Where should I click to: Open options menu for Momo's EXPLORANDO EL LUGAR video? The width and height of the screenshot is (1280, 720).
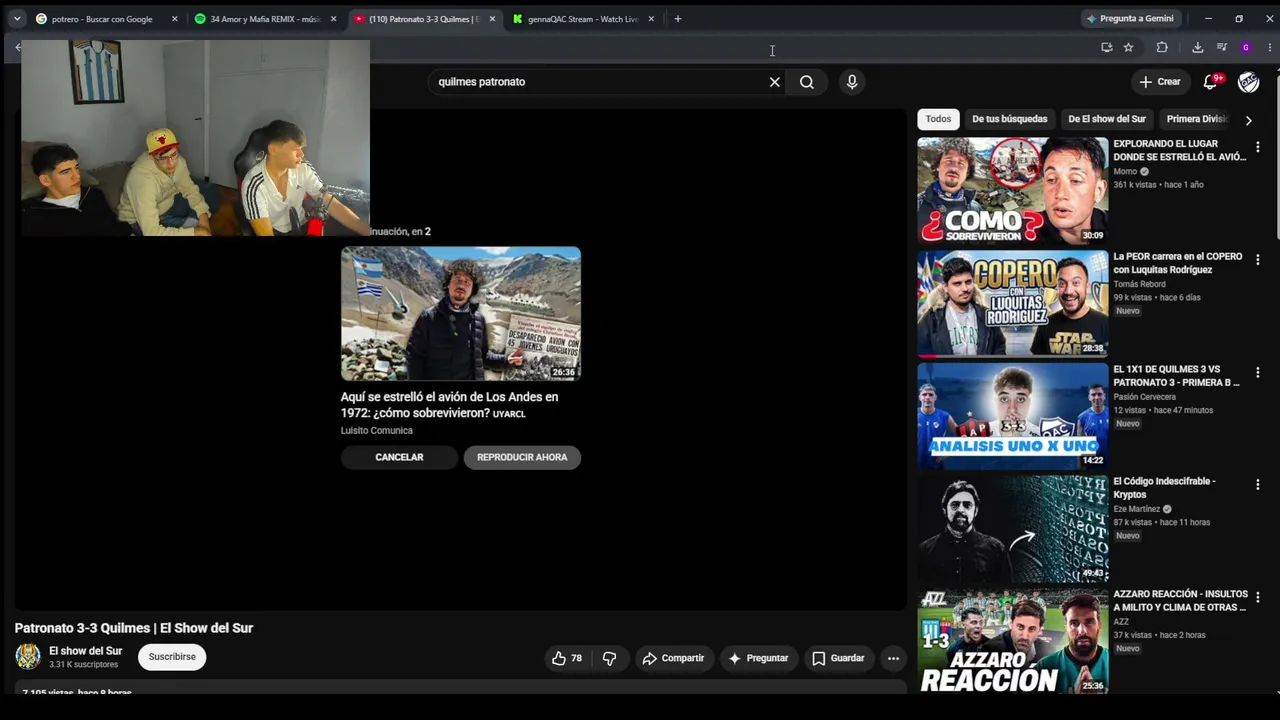click(1258, 147)
